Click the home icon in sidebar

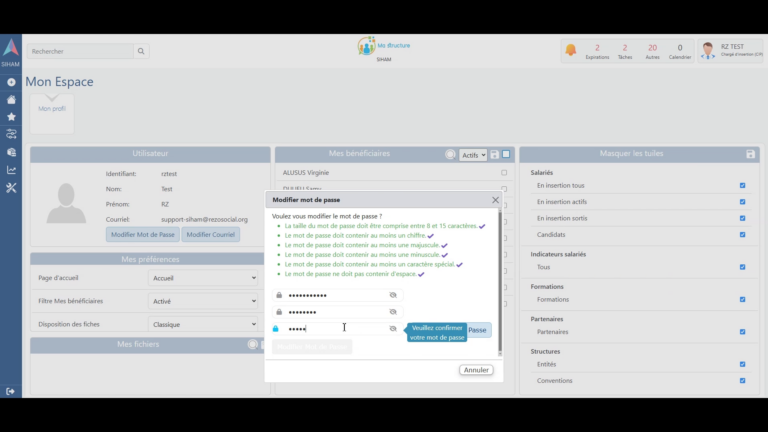pos(11,99)
